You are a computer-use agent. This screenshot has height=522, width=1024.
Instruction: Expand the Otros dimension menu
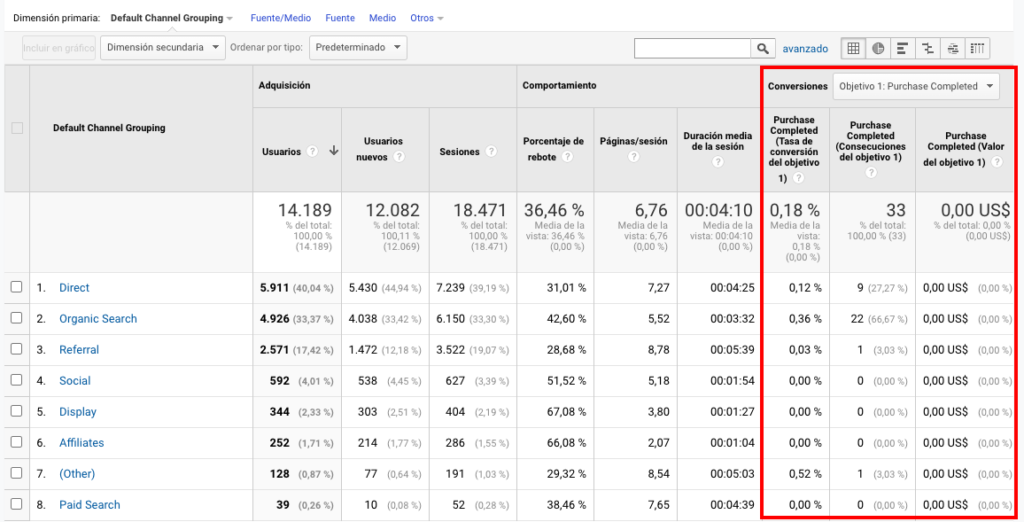point(426,18)
